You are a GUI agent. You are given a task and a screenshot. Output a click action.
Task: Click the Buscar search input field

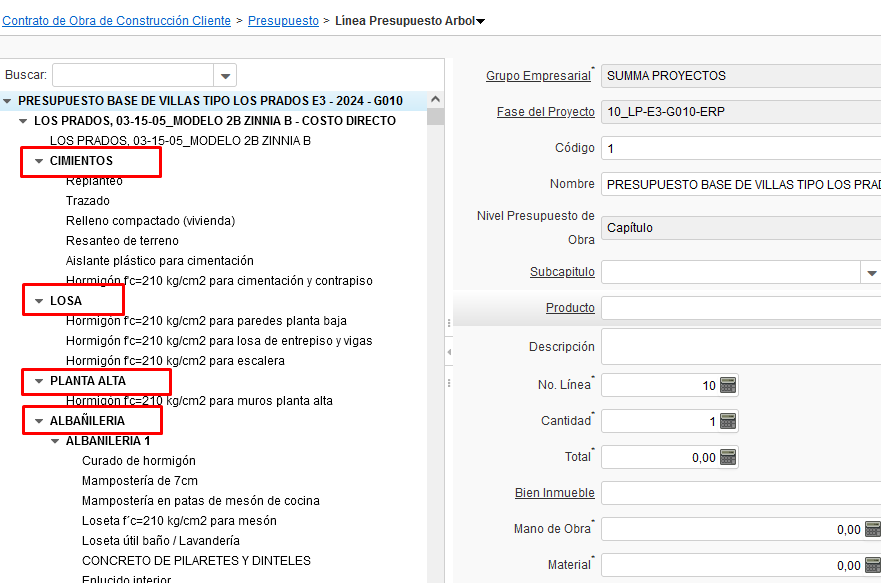point(132,76)
